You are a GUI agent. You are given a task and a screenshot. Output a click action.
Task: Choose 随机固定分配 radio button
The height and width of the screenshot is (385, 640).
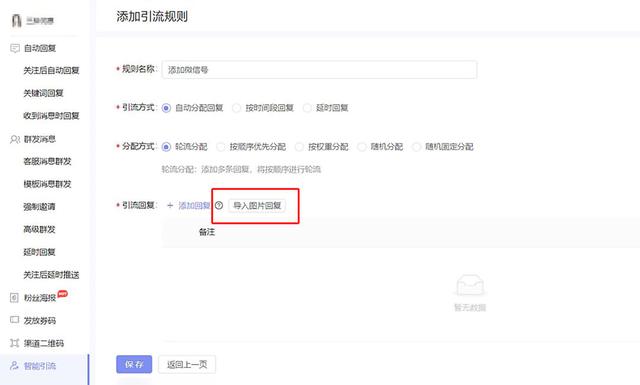click(x=416, y=147)
